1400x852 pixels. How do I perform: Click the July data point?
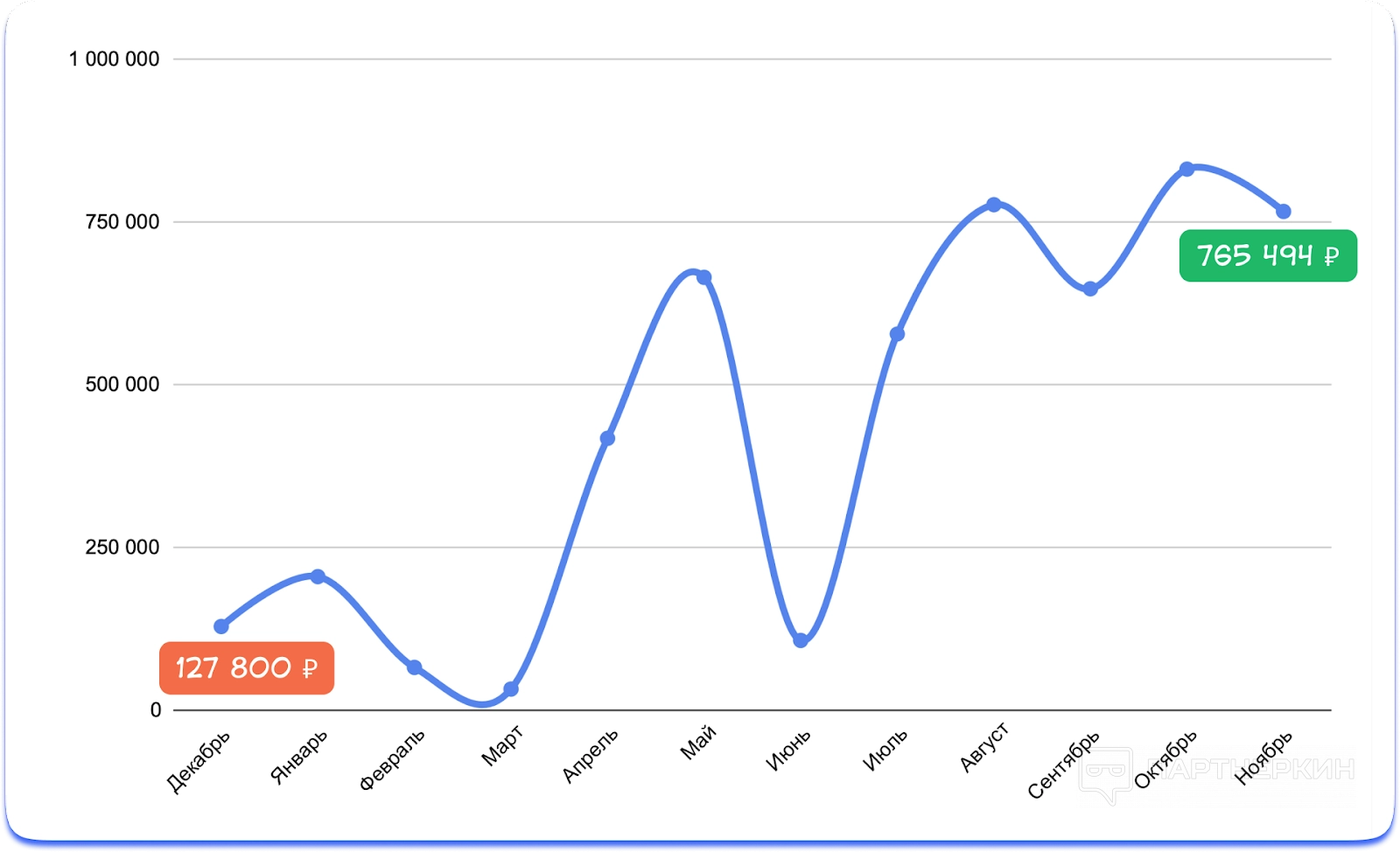click(x=897, y=334)
